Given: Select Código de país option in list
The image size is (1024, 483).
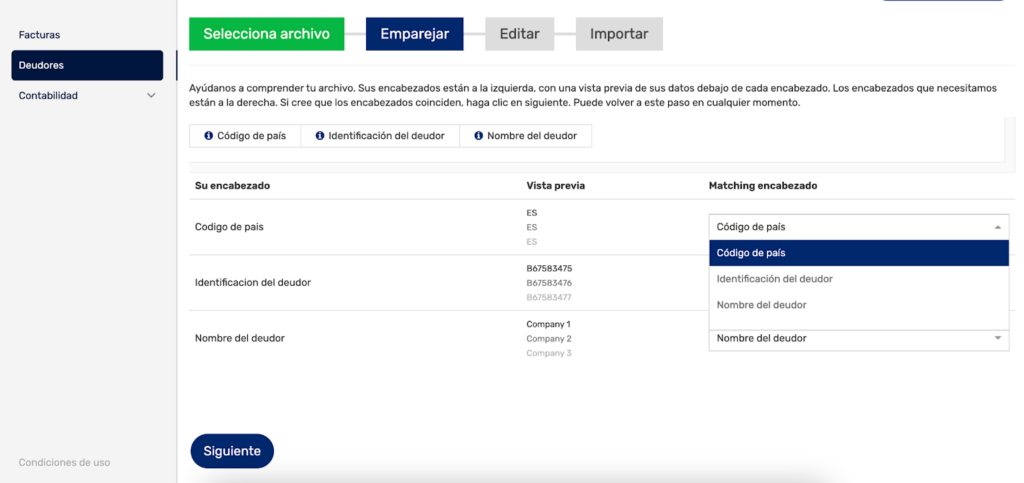Looking at the screenshot, I should [x=858, y=253].
